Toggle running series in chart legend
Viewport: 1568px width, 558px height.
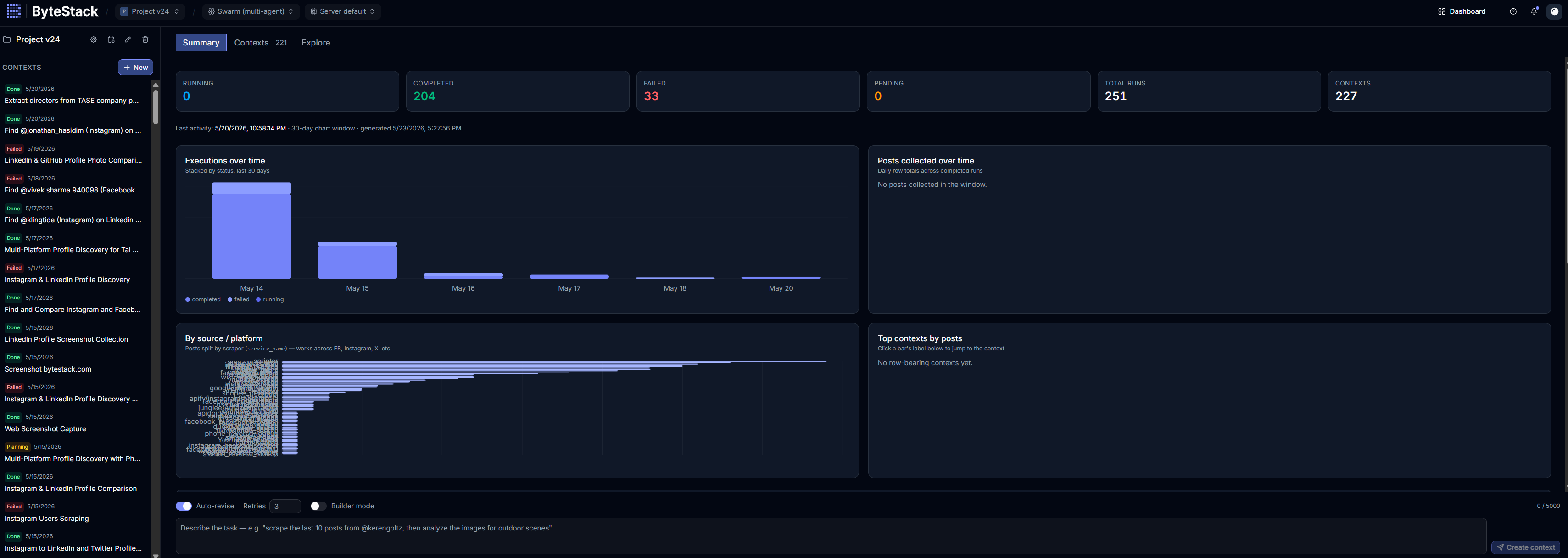point(270,299)
